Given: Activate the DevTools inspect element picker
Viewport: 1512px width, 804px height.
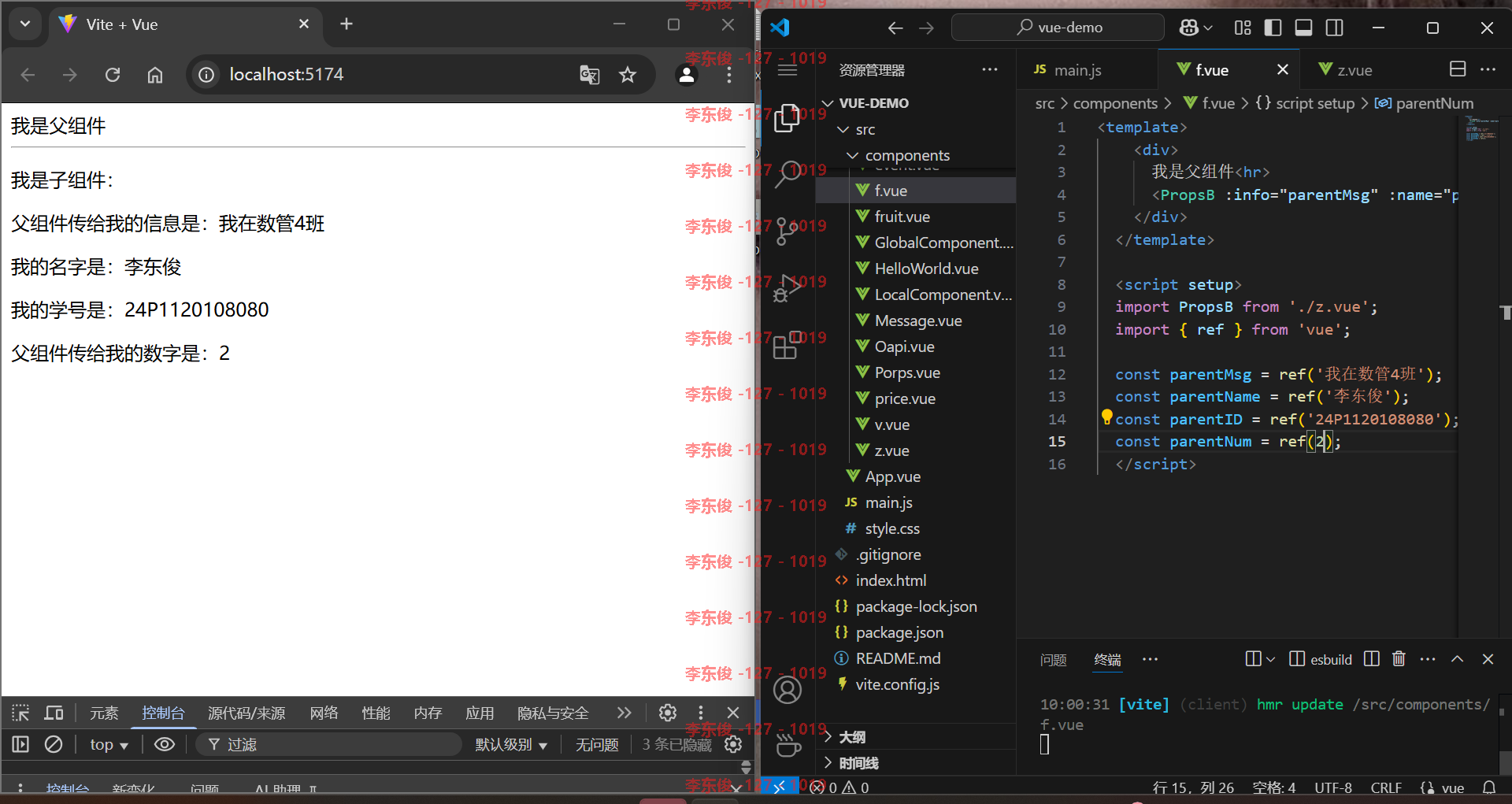Looking at the screenshot, I should point(20,713).
